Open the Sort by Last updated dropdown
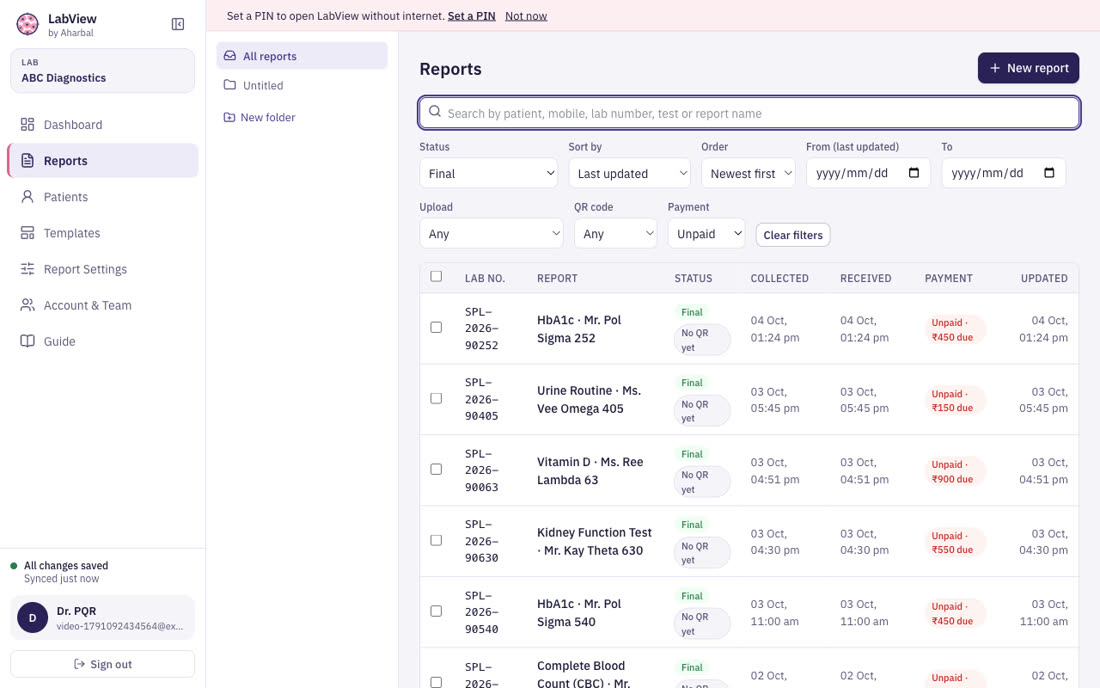Image resolution: width=1100 pixels, height=688 pixels. pos(629,173)
